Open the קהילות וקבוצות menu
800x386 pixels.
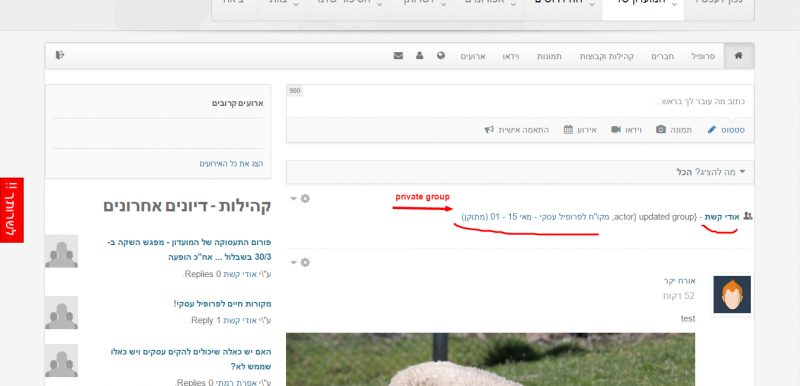606,56
